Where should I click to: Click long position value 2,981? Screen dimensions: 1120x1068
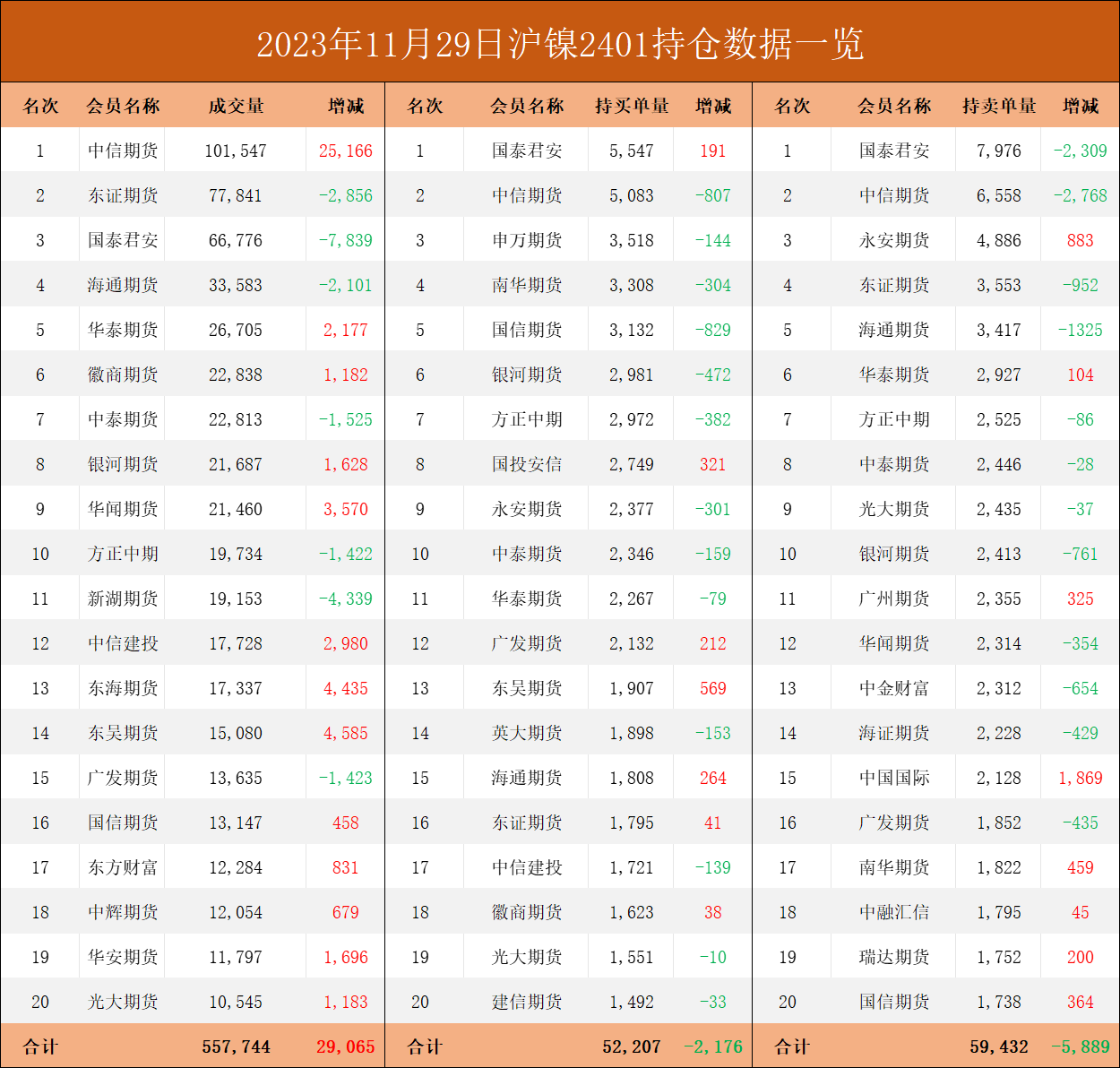click(632, 375)
